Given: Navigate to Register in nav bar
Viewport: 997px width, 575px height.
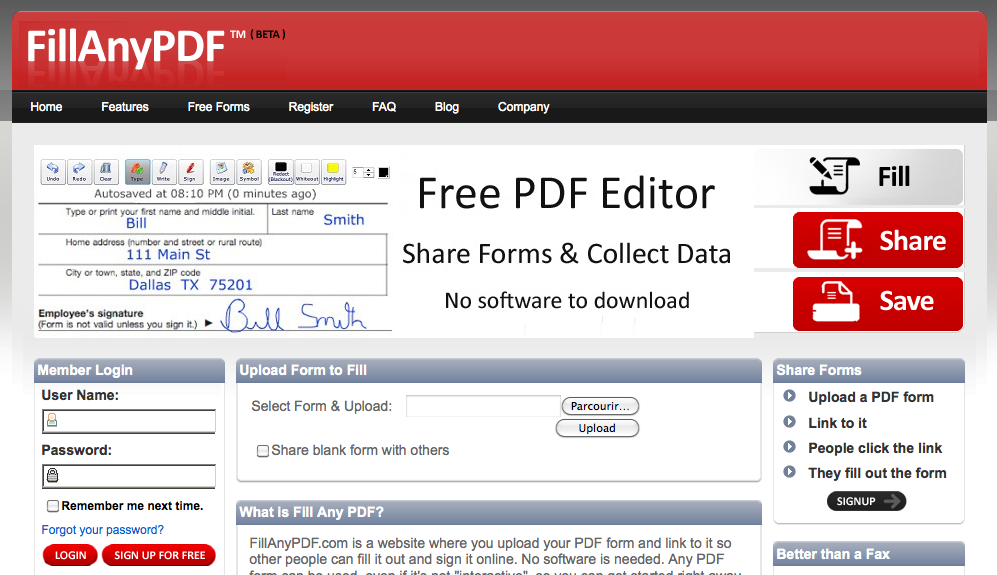Looking at the screenshot, I should (310, 107).
